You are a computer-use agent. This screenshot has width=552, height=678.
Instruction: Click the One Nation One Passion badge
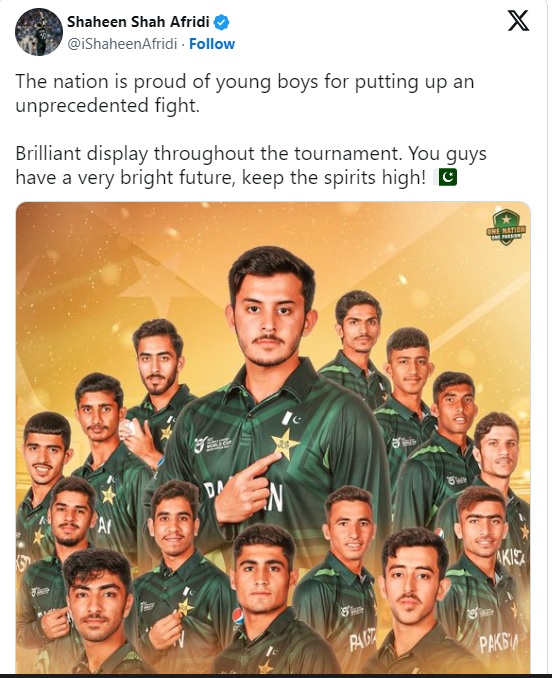point(506,227)
